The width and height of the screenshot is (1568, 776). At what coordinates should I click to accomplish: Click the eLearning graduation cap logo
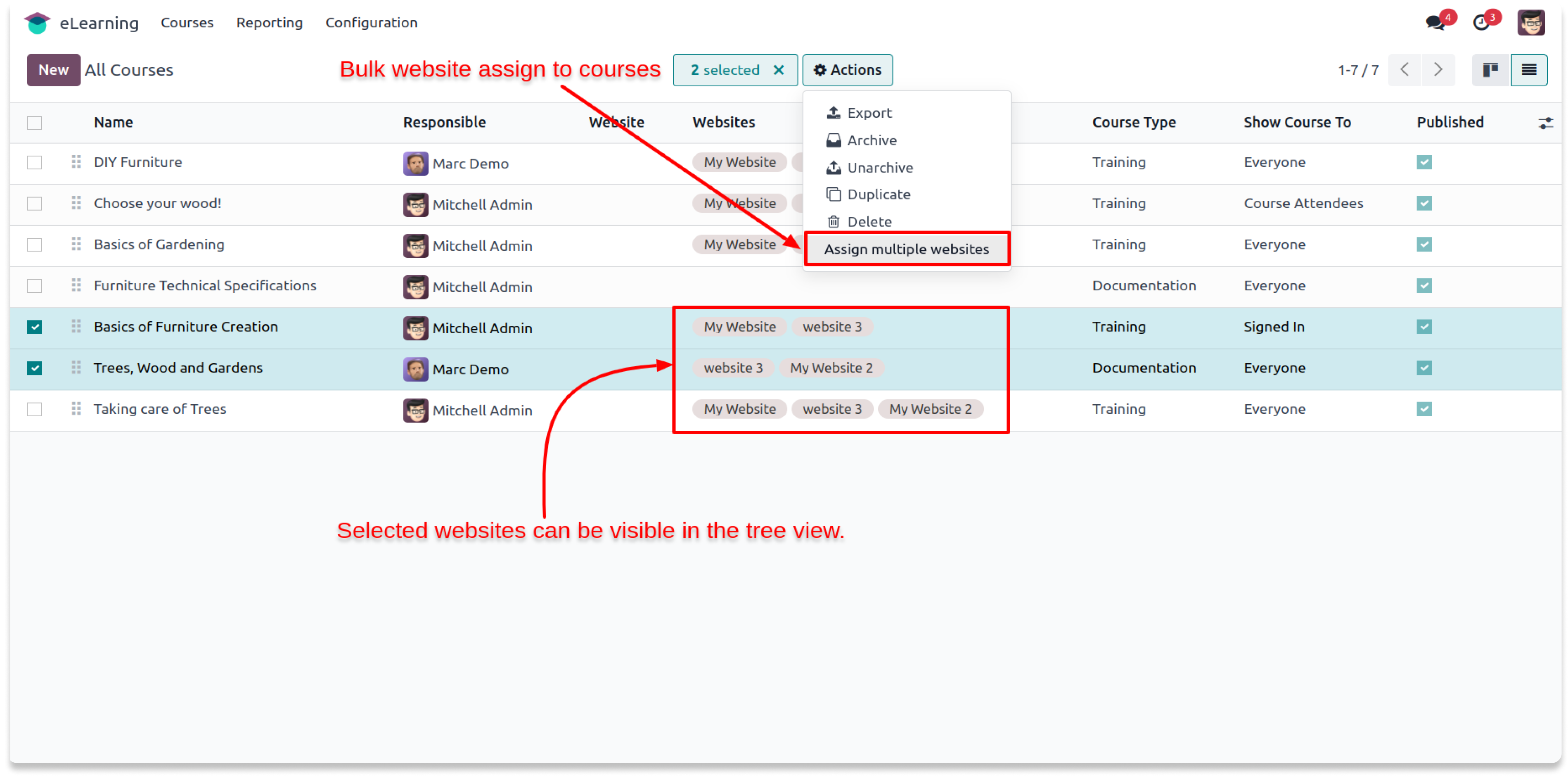(x=37, y=23)
